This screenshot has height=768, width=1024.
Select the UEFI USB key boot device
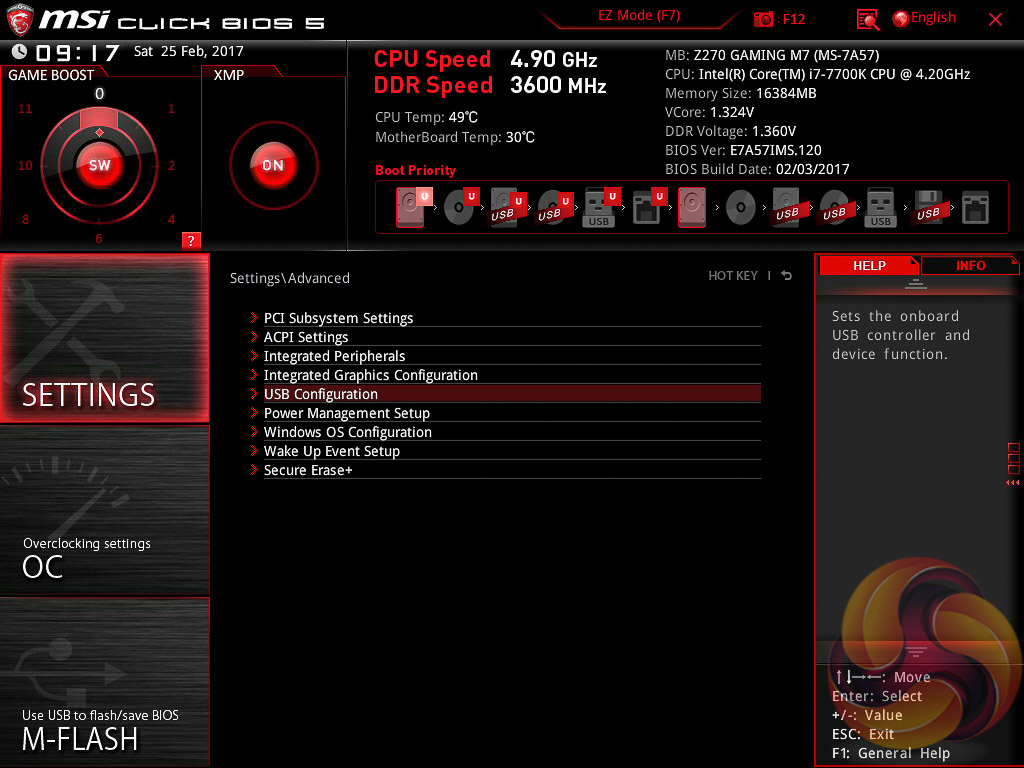601,207
